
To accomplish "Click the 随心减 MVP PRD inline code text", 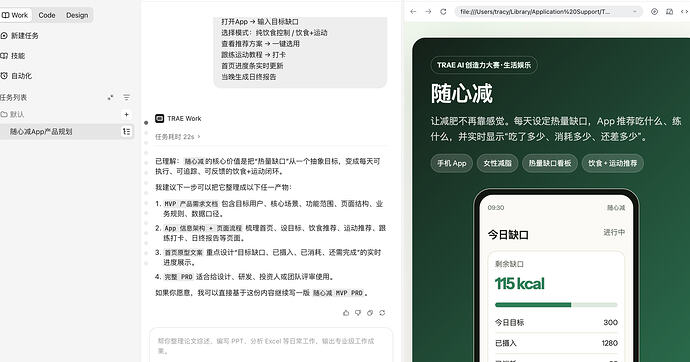I will tap(338, 293).
